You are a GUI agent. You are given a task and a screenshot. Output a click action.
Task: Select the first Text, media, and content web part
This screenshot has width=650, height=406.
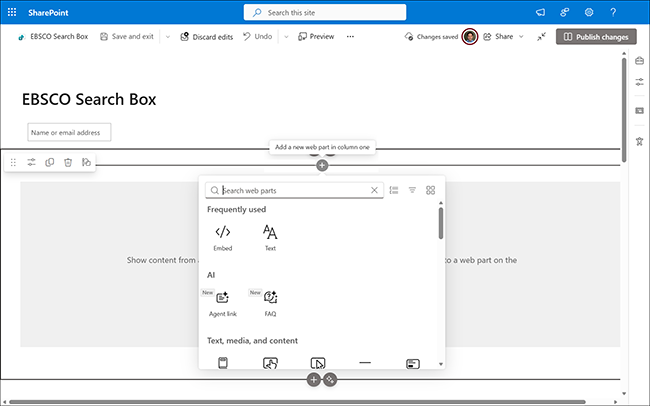(x=223, y=363)
